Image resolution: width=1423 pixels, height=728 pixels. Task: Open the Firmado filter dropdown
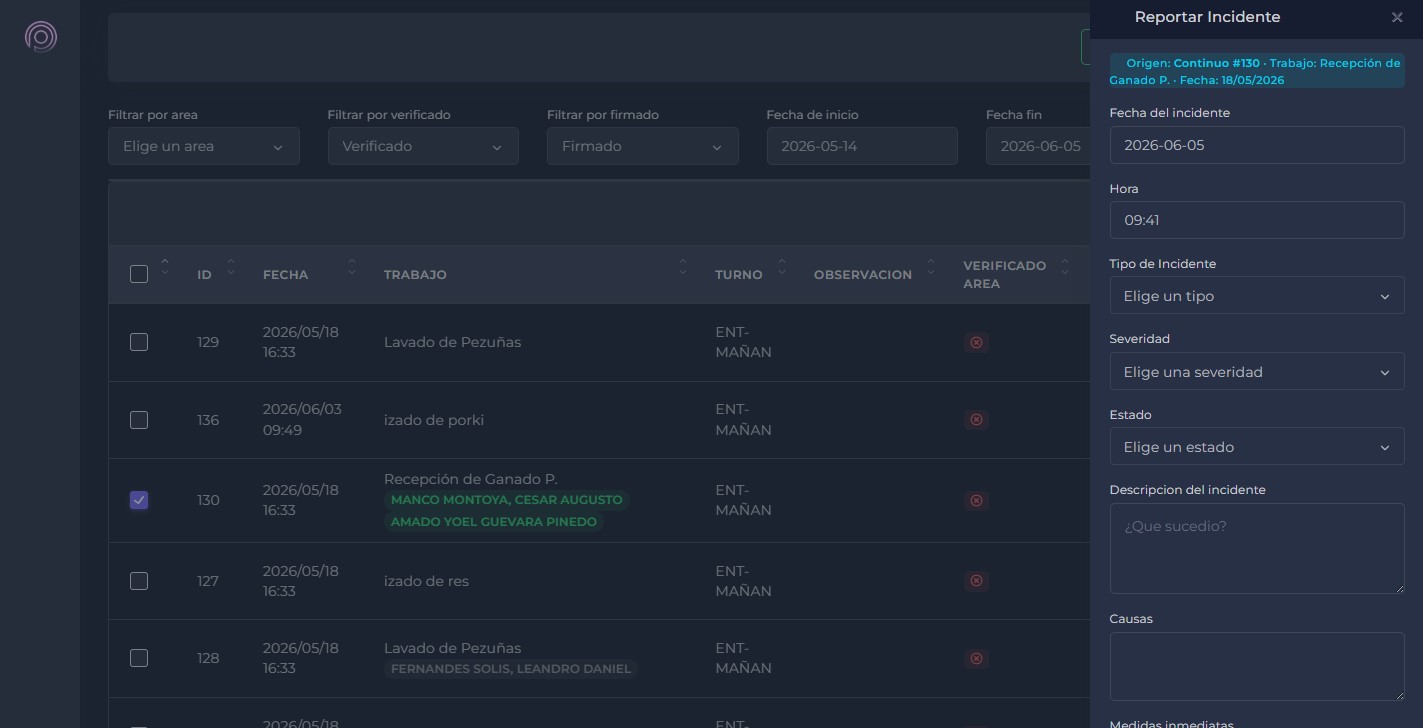point(643,146)
